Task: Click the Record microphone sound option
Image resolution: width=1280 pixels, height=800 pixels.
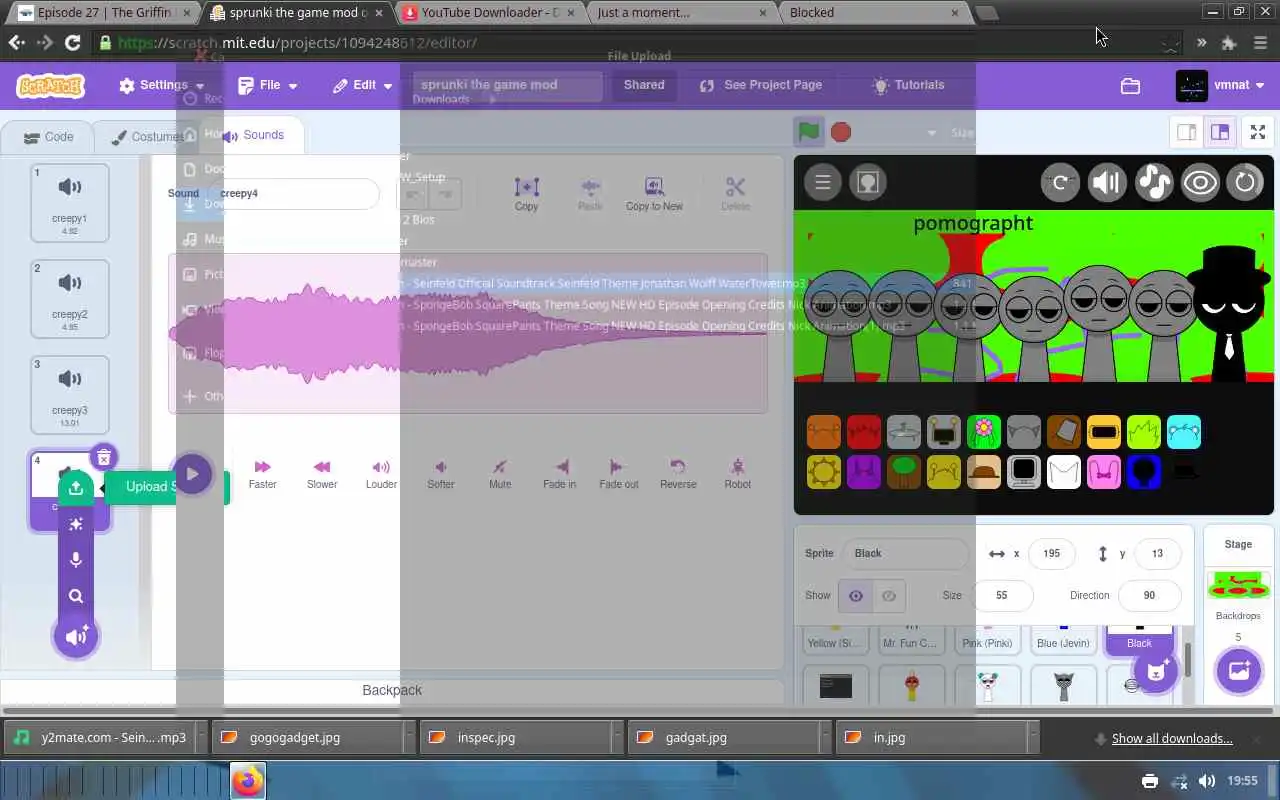Action: (76, 560)
